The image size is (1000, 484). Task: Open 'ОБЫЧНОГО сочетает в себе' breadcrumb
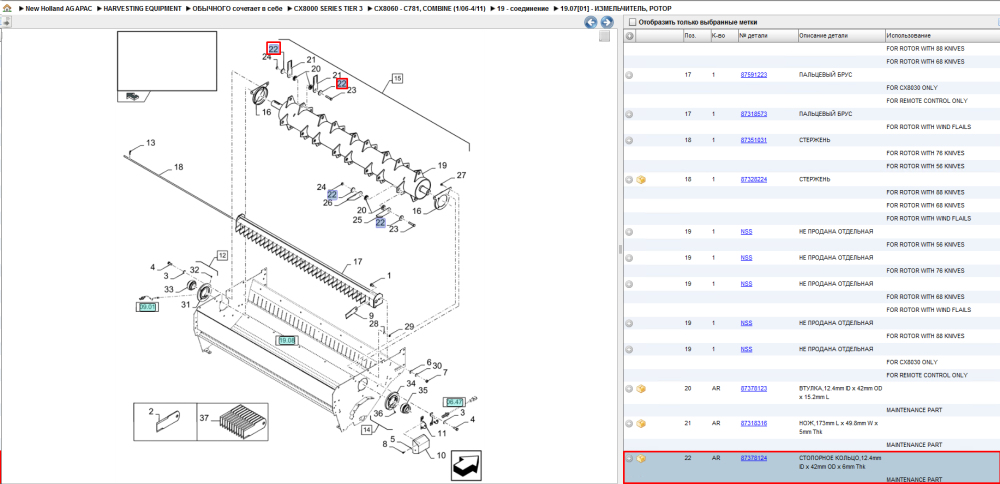pos(237,9)
